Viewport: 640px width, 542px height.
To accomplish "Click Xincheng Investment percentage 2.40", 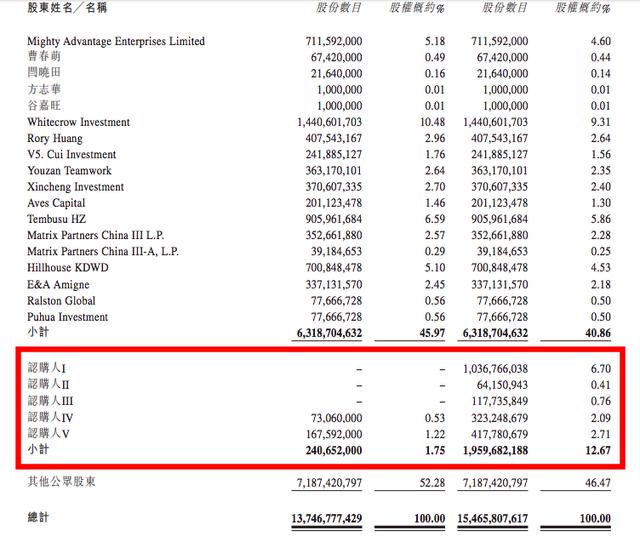I will (x=601, y=187).
